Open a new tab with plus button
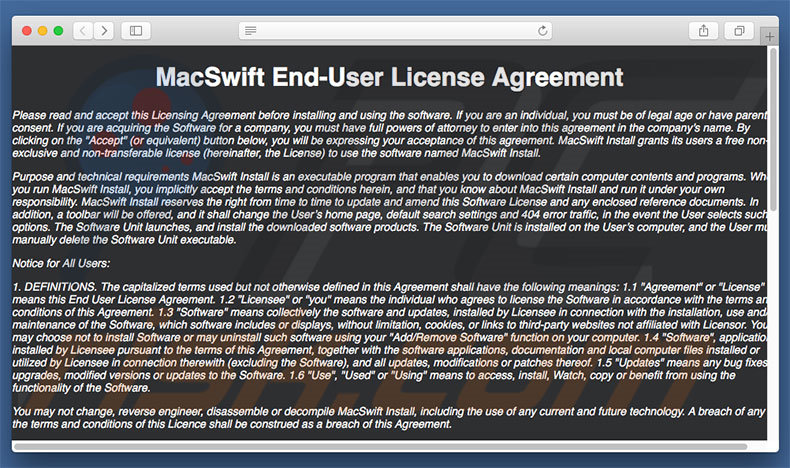Screen dimensions: 790x468 coord(769,37)
